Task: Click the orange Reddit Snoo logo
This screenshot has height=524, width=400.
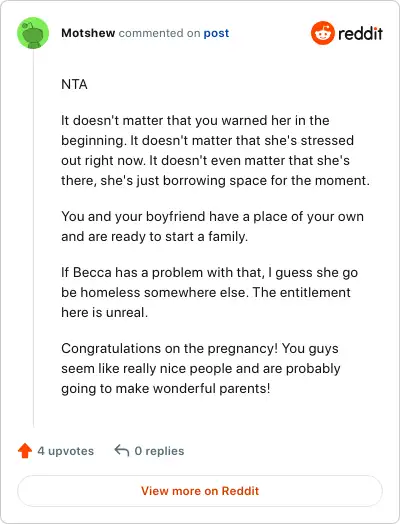Action: [x=322, y=33]
